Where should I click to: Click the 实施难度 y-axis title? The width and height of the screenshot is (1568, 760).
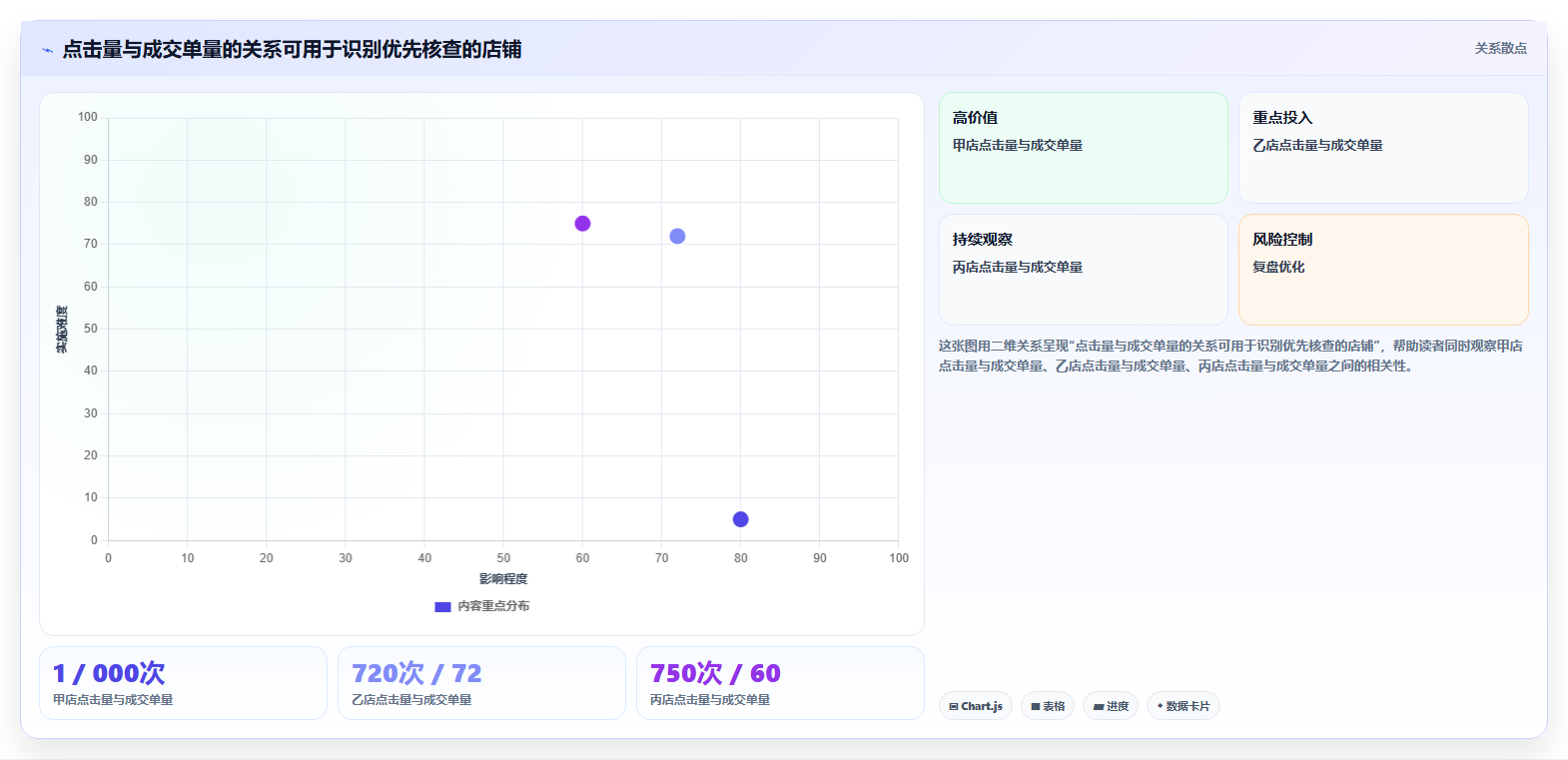coord(62,330)
